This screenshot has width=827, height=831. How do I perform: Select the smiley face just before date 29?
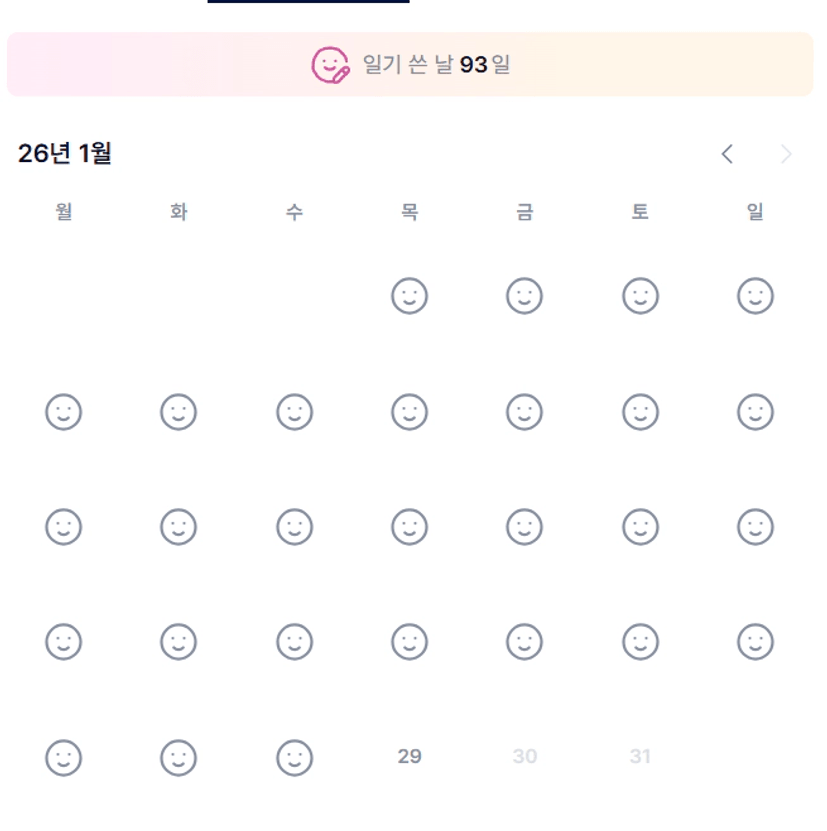click(x=294, y=756)
